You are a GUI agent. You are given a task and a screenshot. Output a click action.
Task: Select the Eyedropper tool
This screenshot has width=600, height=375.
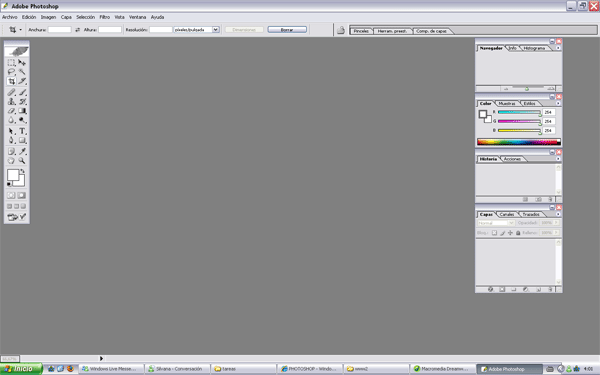22,152
